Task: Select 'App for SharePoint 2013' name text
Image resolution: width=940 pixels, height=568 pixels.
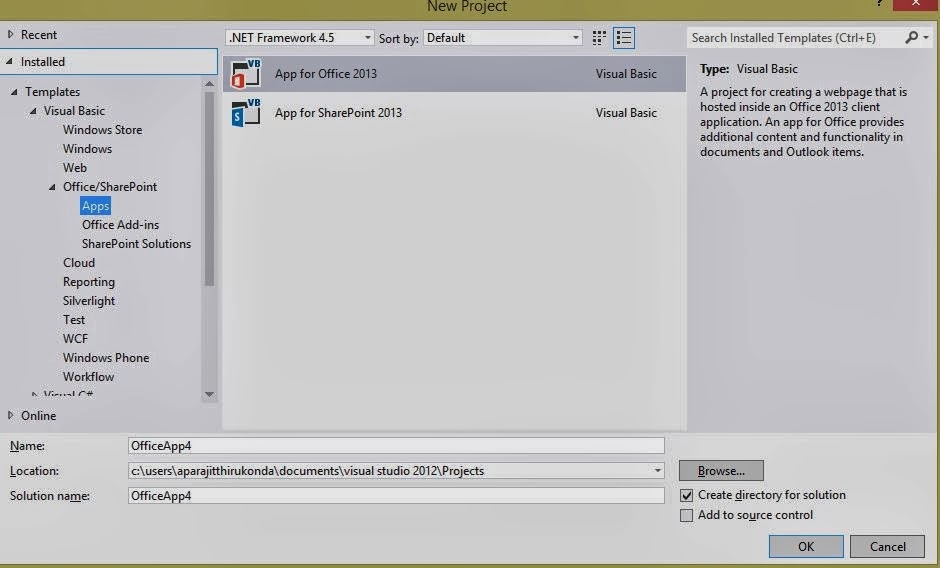Action: click(338, 113)
